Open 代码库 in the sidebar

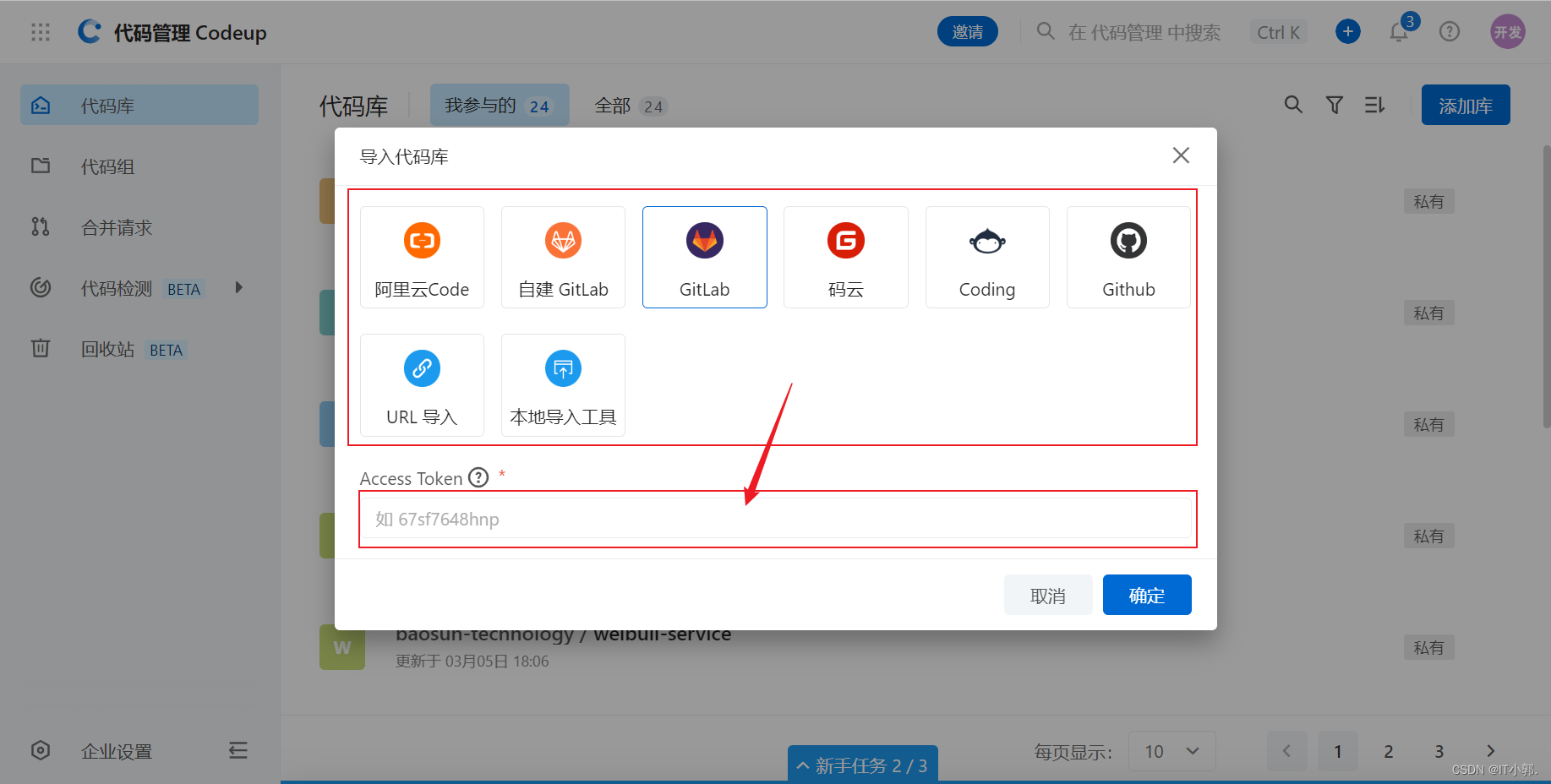(x=139, y=106)
